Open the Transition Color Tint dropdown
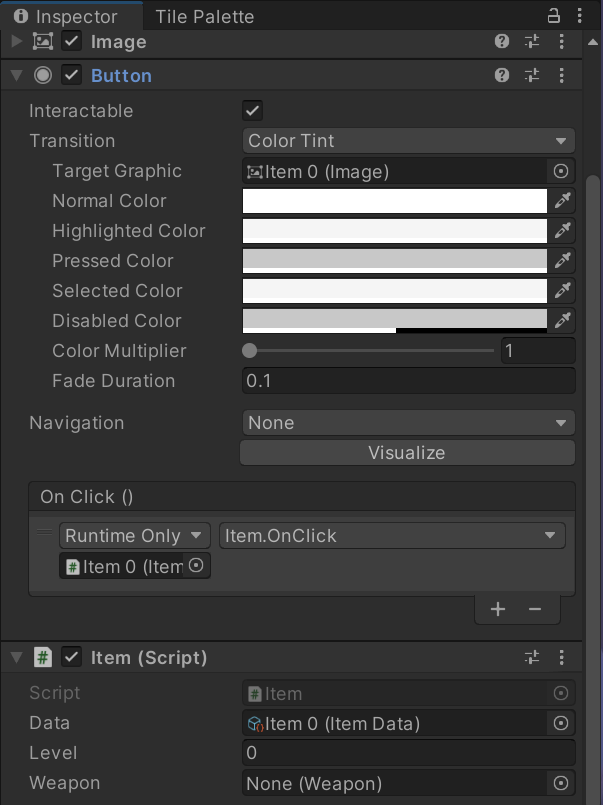Image resolution: width=603 pixels, height=805 pixels. [x=409, y=141]
